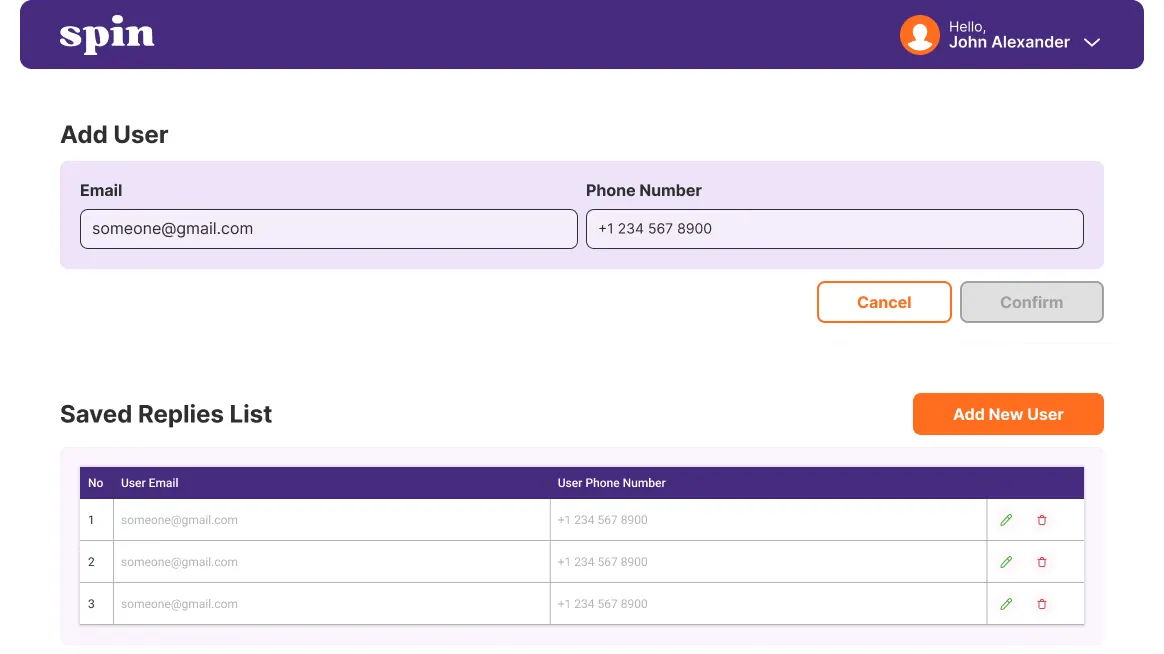Click the Email field label
This screenshot has width=1164, height=654.
[101, 191]
